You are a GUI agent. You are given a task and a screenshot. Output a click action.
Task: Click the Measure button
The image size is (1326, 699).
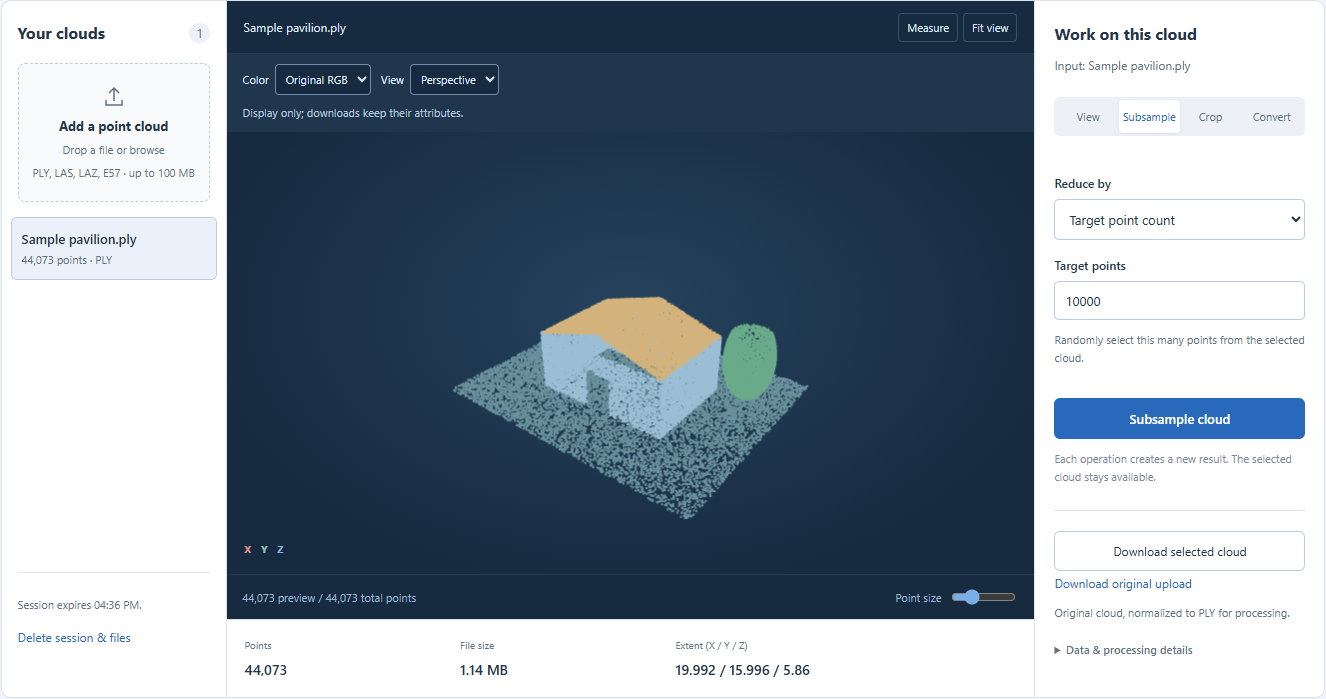[928, 28]
